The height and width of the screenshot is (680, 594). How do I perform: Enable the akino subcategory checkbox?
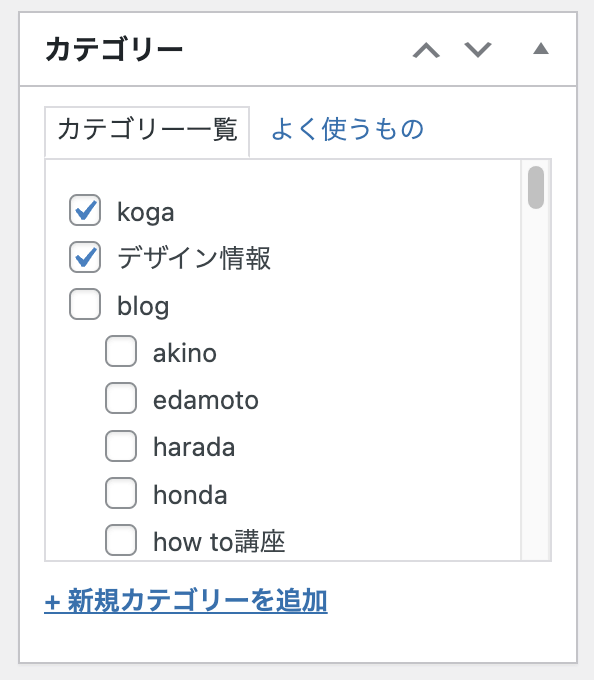(x=121, y=351)
